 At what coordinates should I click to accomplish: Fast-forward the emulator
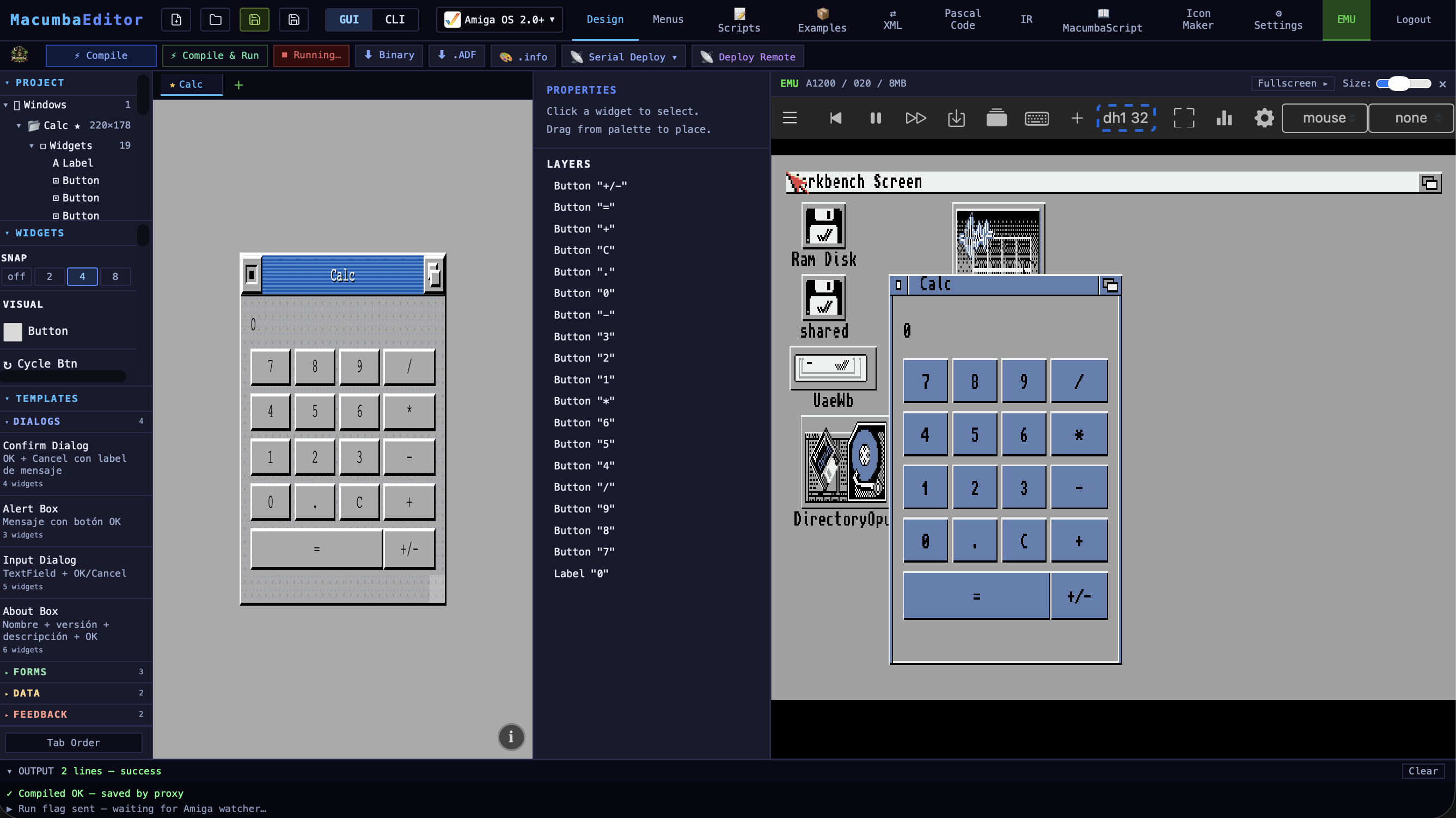(916, 118)
